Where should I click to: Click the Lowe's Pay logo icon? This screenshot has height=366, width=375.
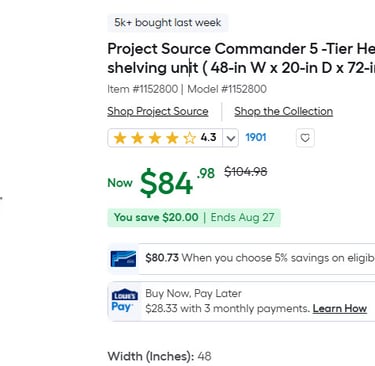pyautogui.click(x=124, y=300)
